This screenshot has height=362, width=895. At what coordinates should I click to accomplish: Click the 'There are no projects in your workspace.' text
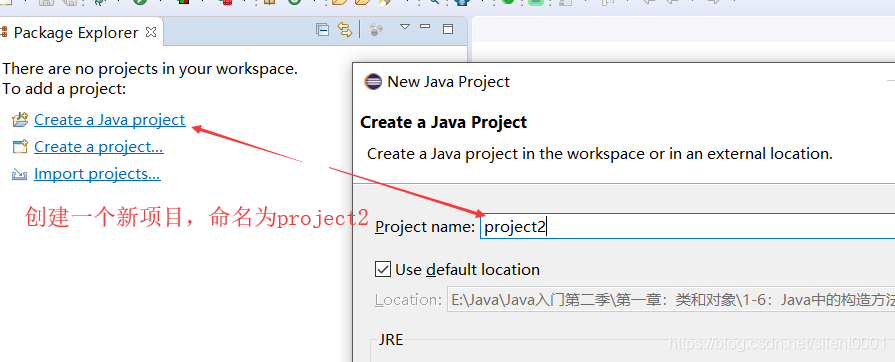click(150, 69)
